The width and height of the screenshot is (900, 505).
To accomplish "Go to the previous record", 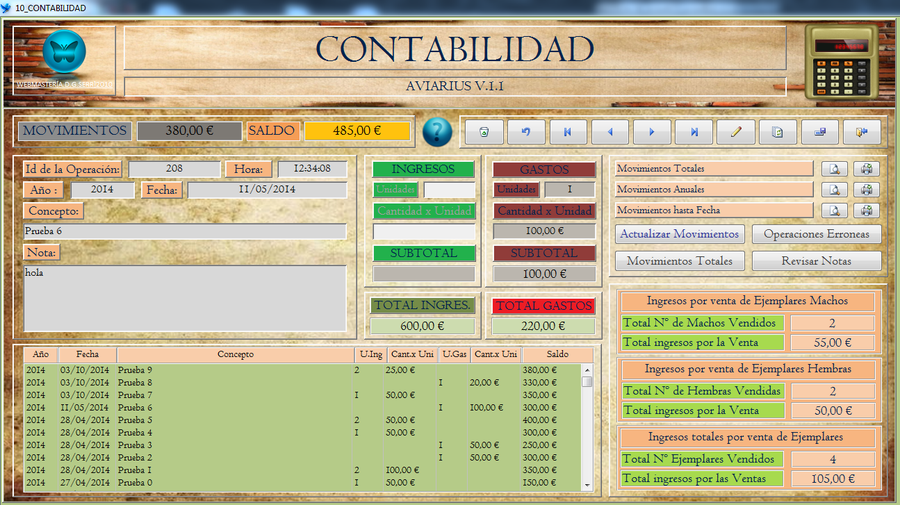I will (x=610, y=131).
